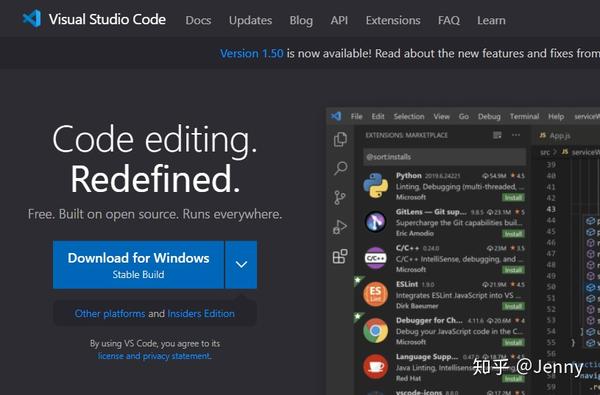Click the Visual Studio Code logo icon
Viewport: 600px width, 395px height.
pos(31,19)
